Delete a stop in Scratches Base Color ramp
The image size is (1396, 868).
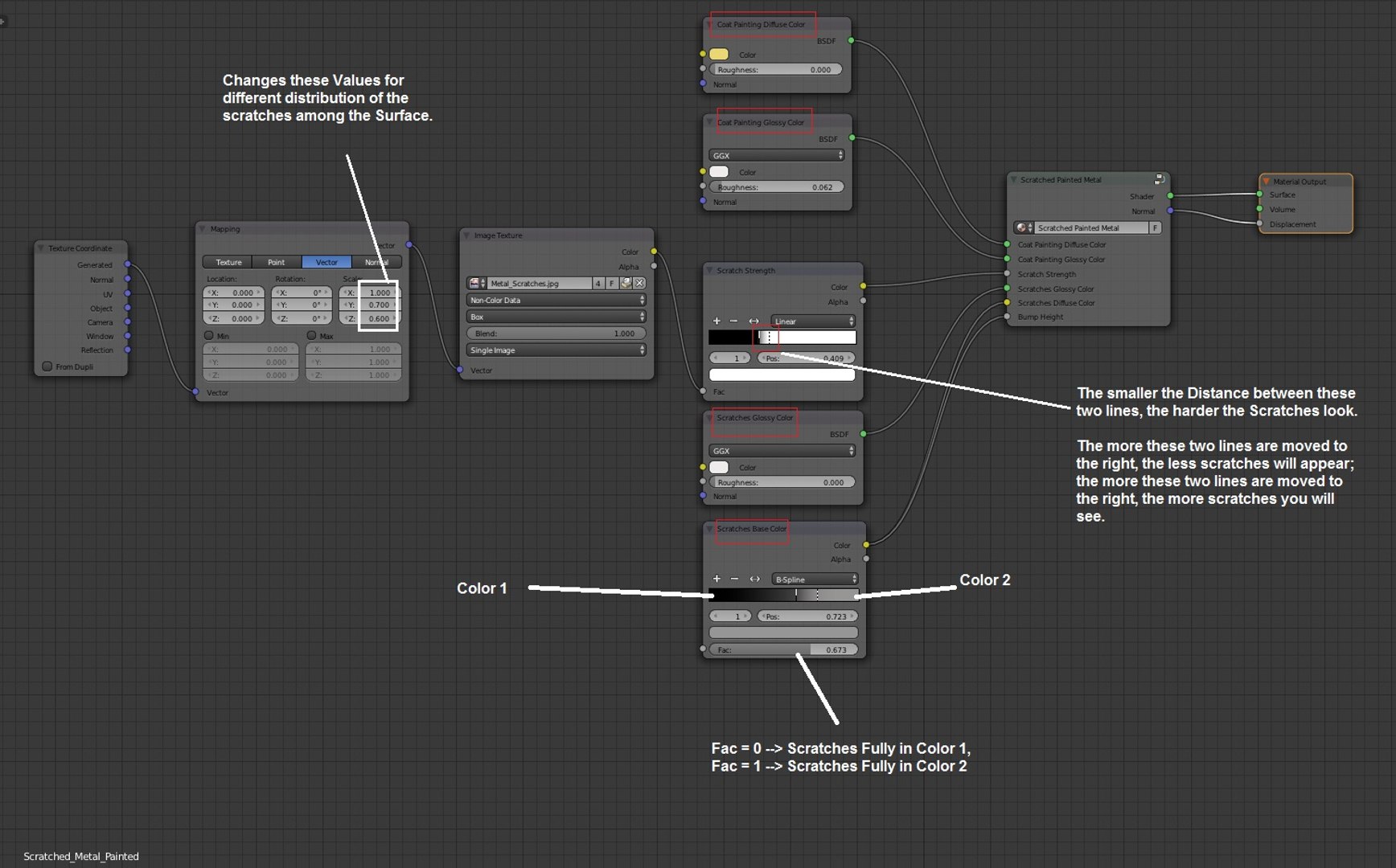pos(734,579)
